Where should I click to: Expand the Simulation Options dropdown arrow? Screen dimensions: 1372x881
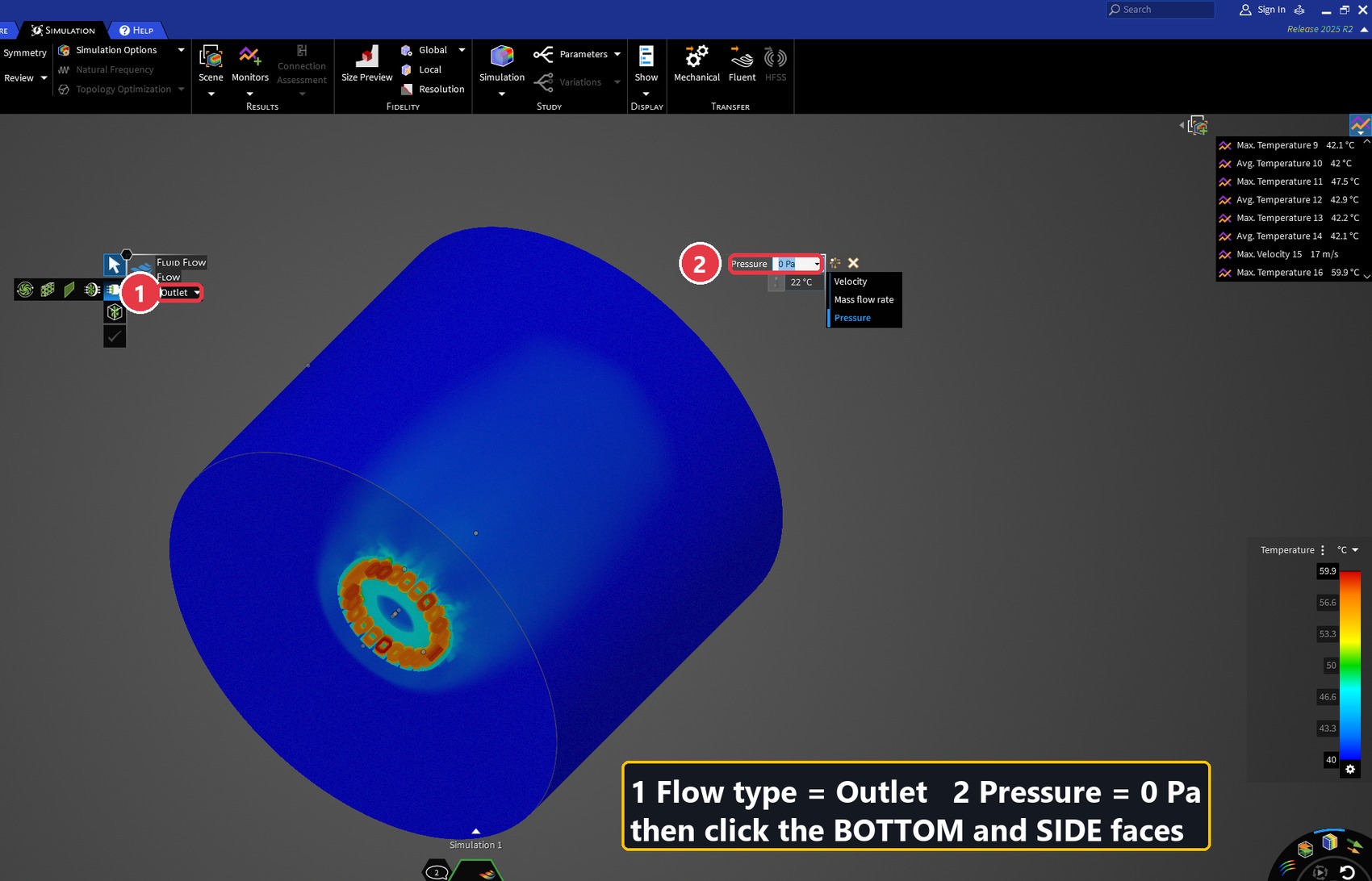click(181, 50)
